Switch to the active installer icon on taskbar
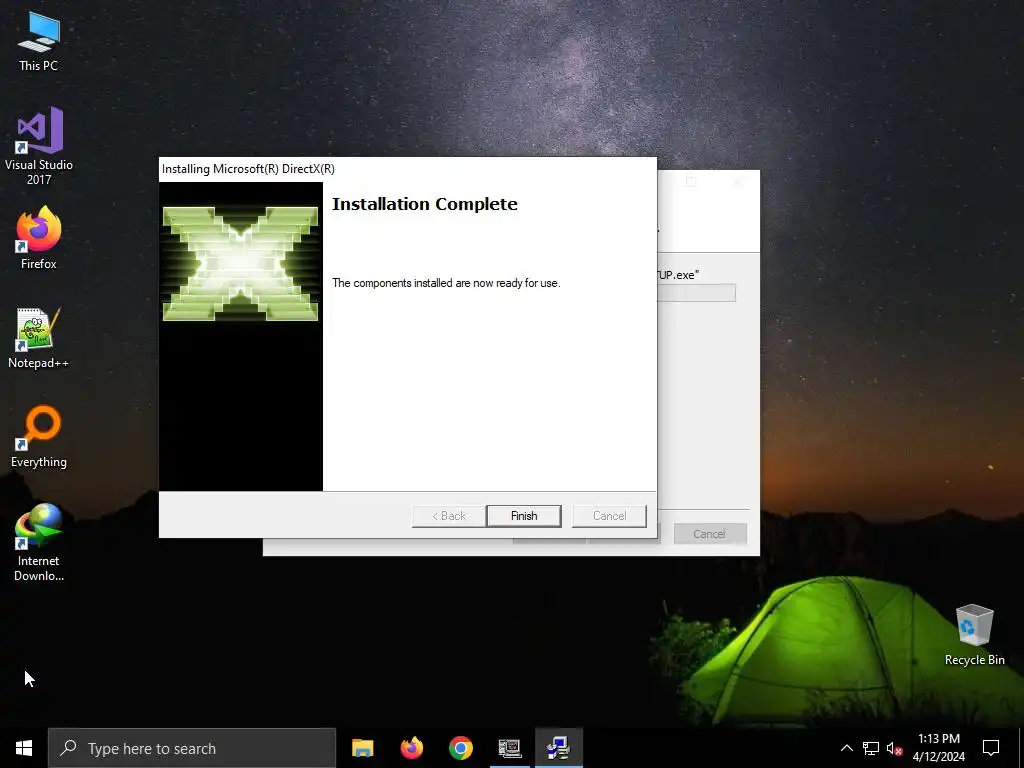The image size is (1024, 768). [x=558, y=748]
